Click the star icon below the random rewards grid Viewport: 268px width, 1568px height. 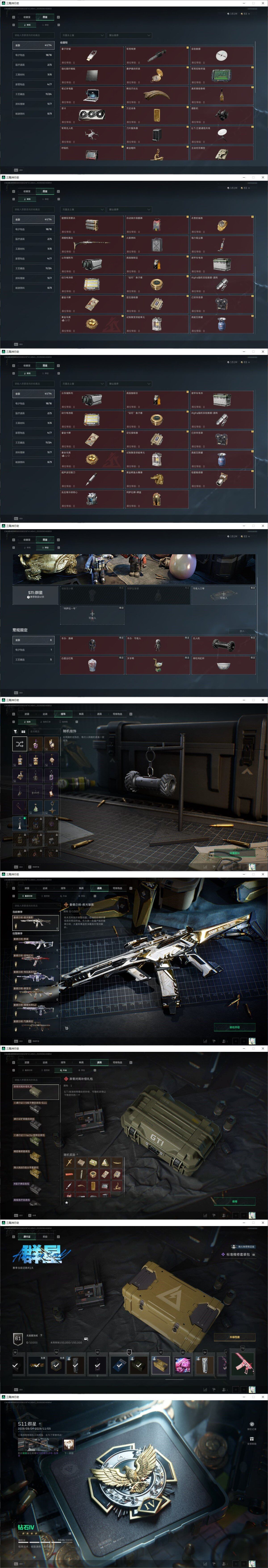point(66,1202)
